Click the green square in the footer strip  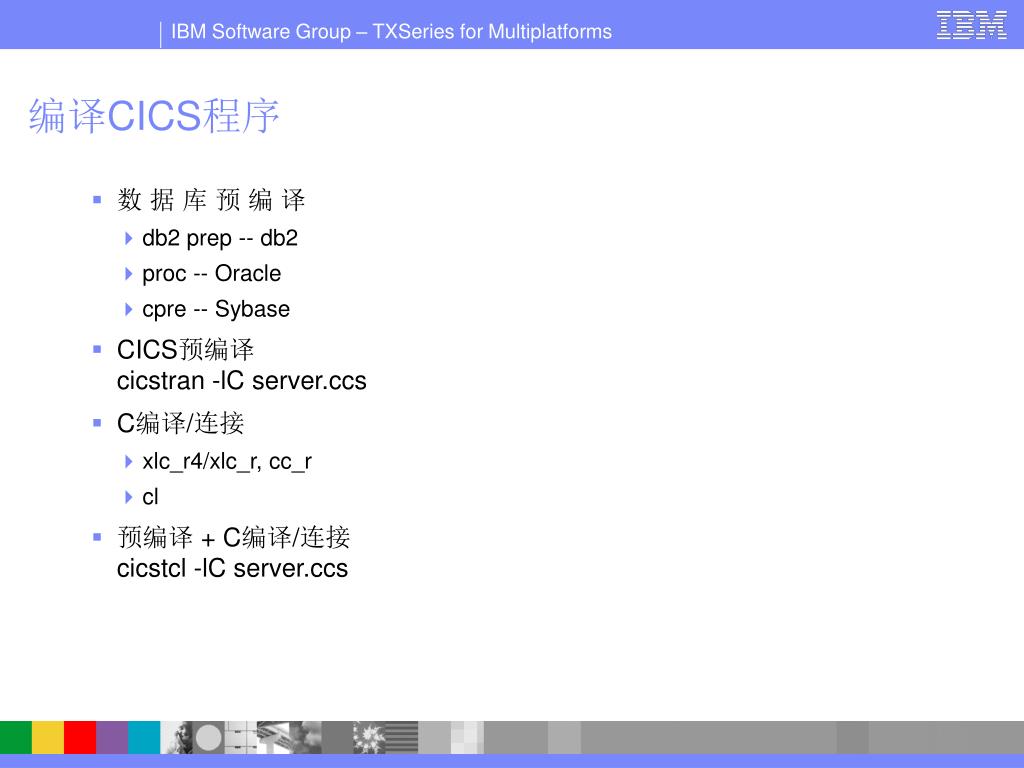16,737
